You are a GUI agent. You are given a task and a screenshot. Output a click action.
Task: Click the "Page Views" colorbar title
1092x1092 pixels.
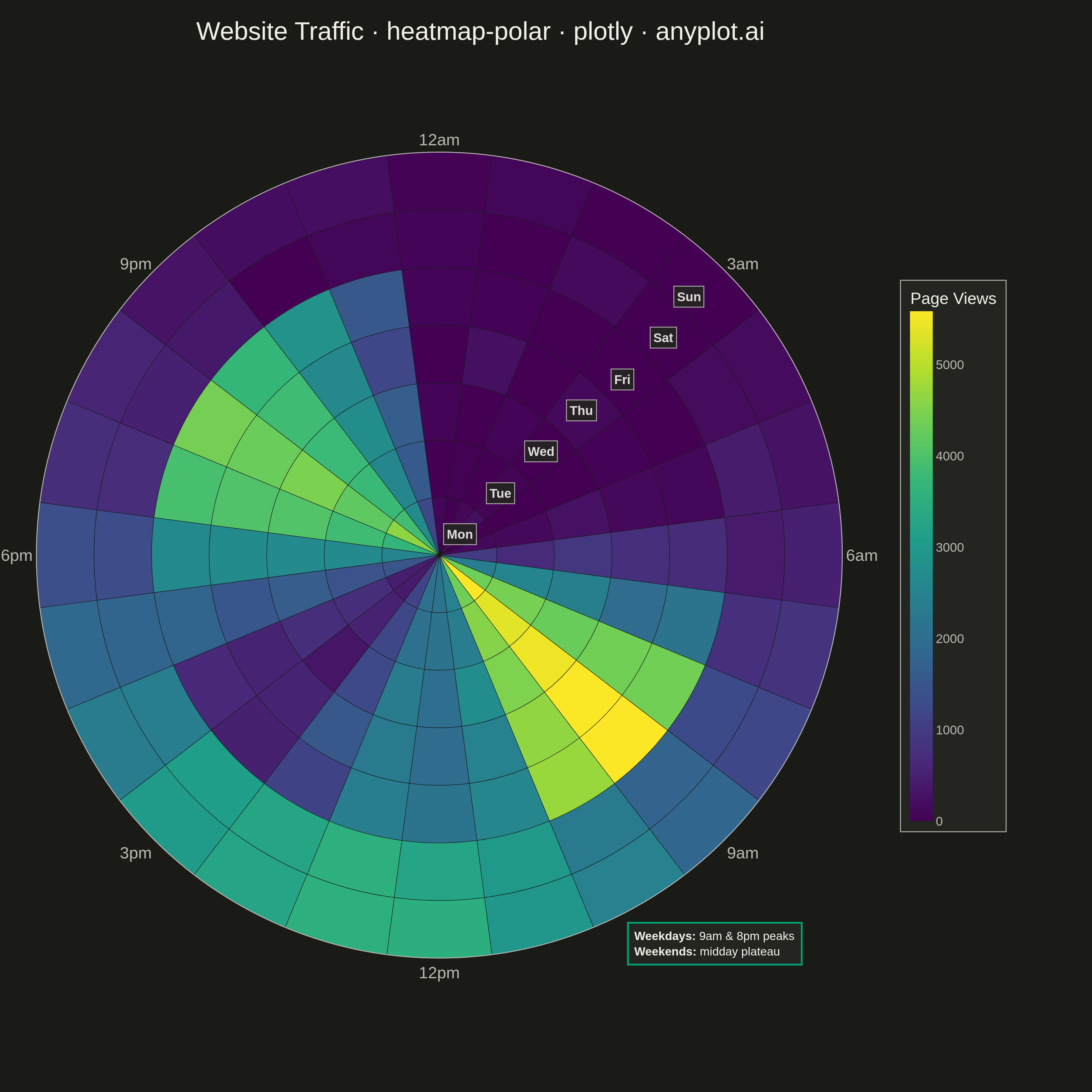click(x=953, y=298)
